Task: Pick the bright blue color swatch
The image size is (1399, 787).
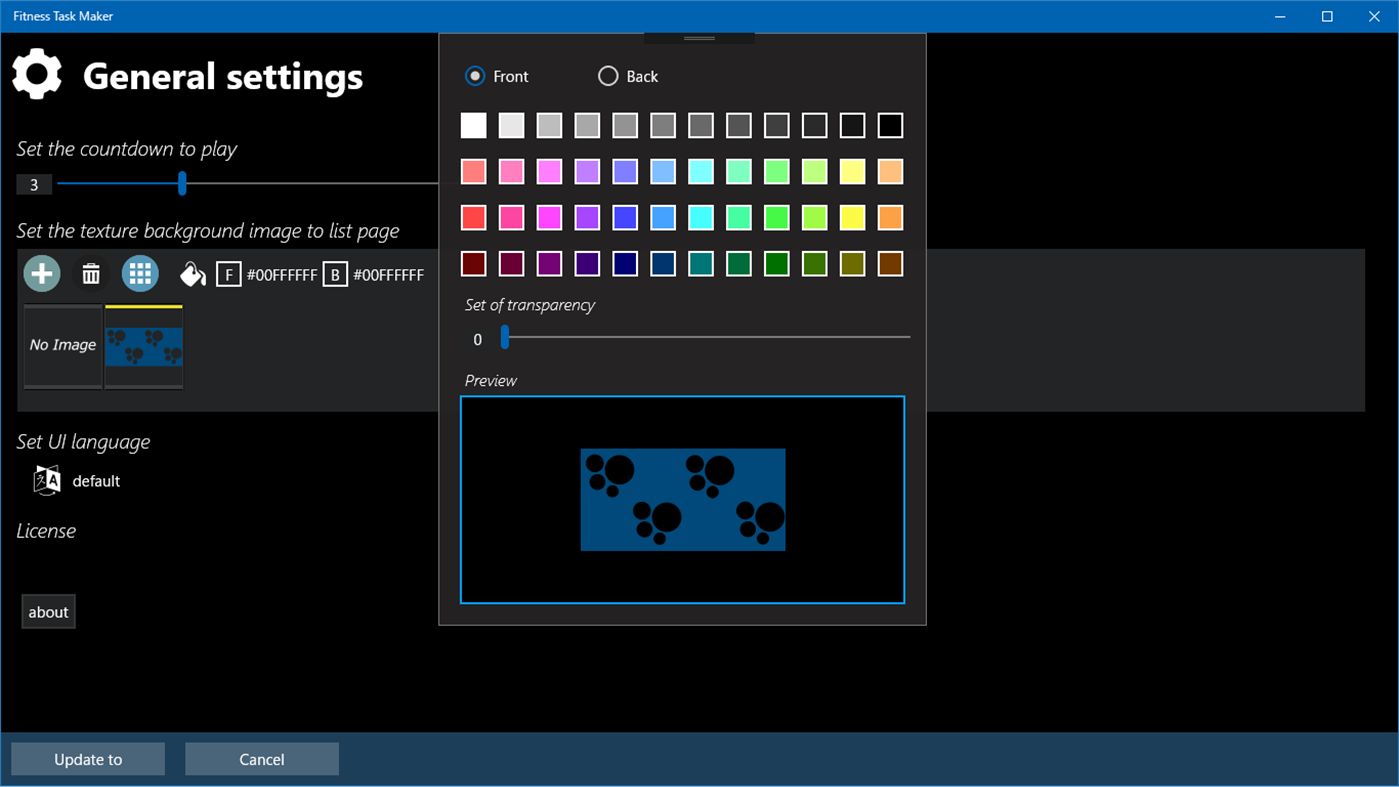Action: [625, 217]
